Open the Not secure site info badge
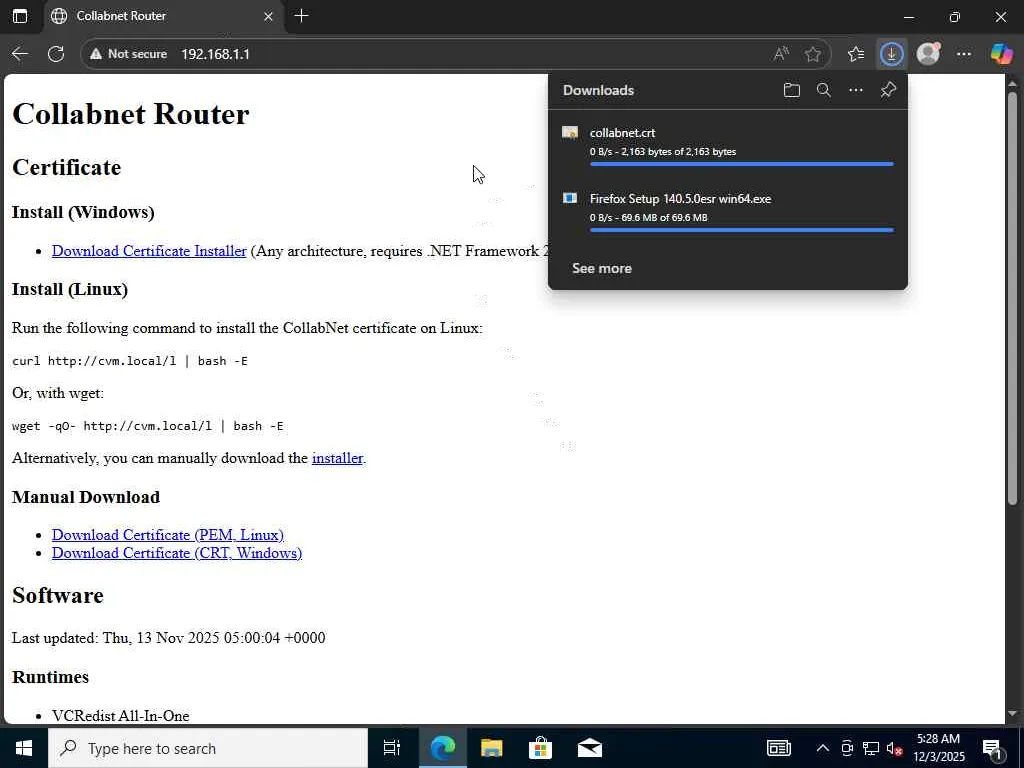 coord(129,54)
